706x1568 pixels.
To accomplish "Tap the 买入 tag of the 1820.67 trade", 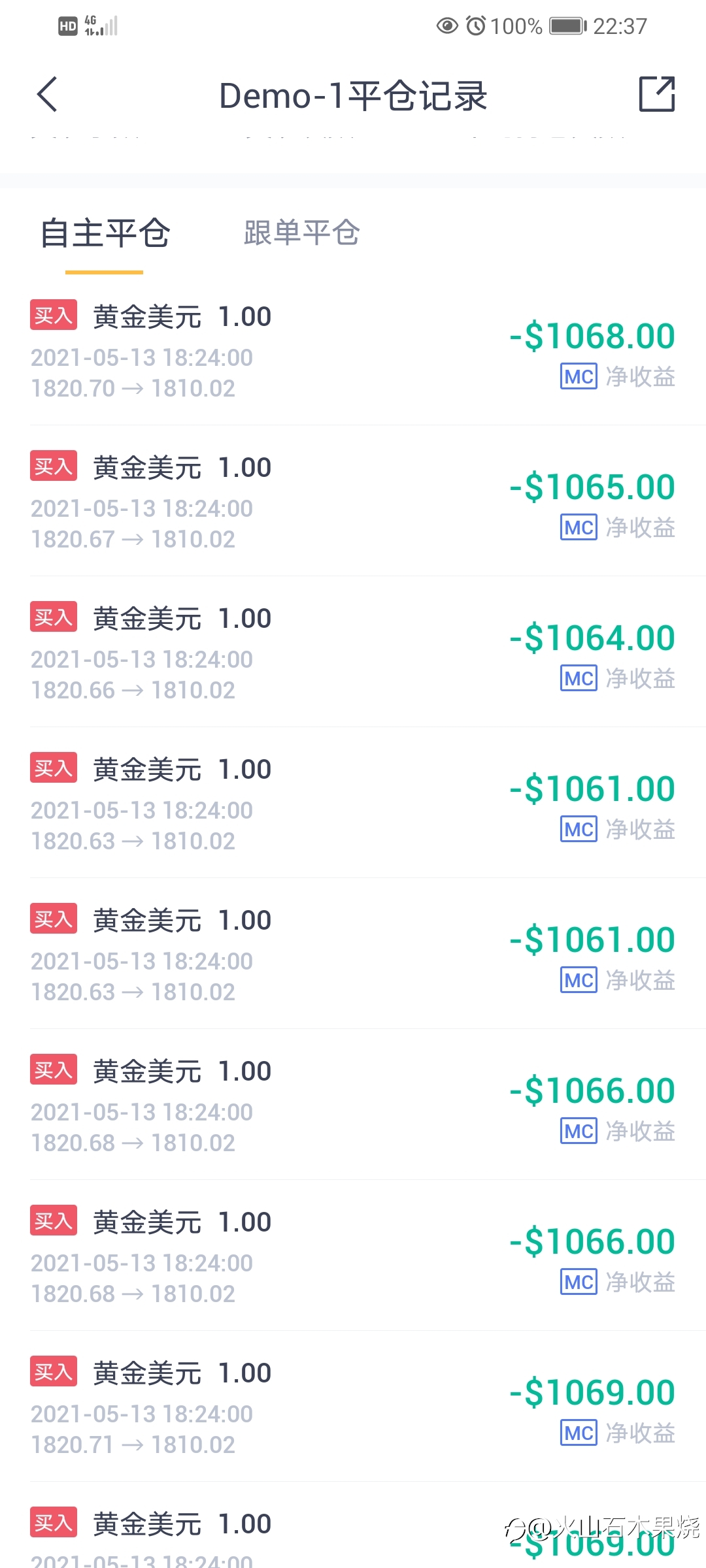I will (x=54, y=466).
